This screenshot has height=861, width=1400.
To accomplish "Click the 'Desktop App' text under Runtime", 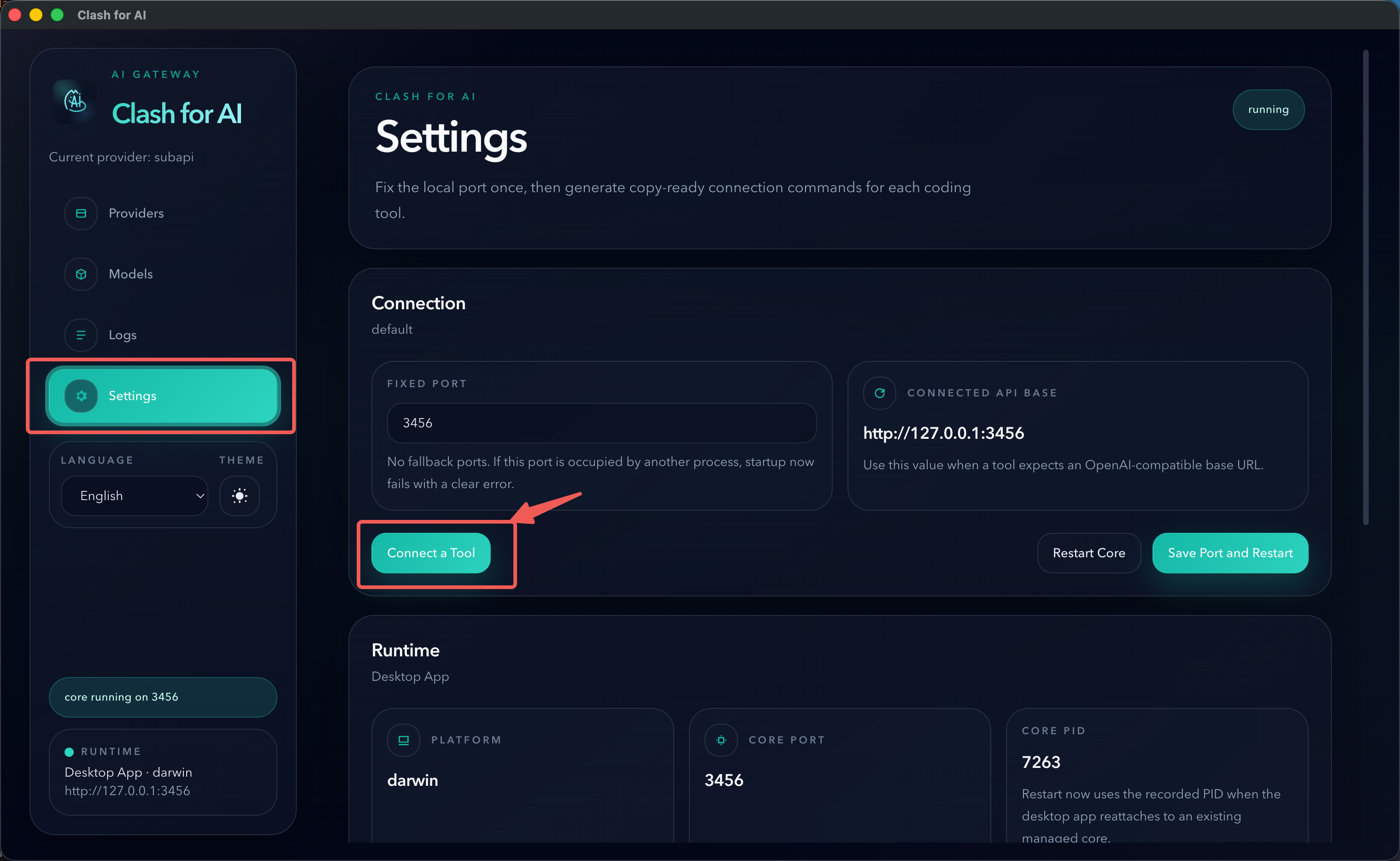I will (x=410, y=677).
